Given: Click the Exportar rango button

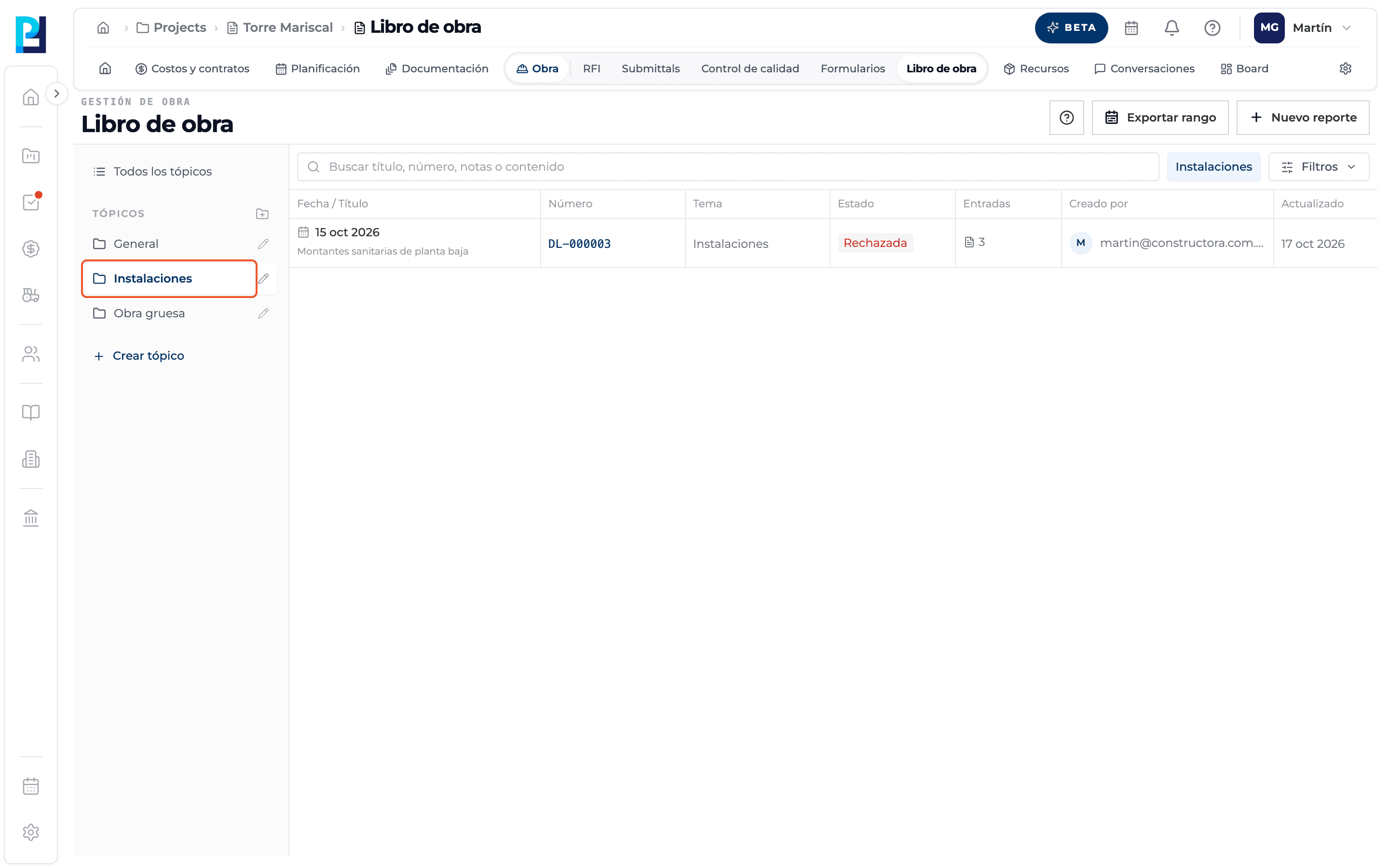Looking at the screenshot, I should [1159, 118].
